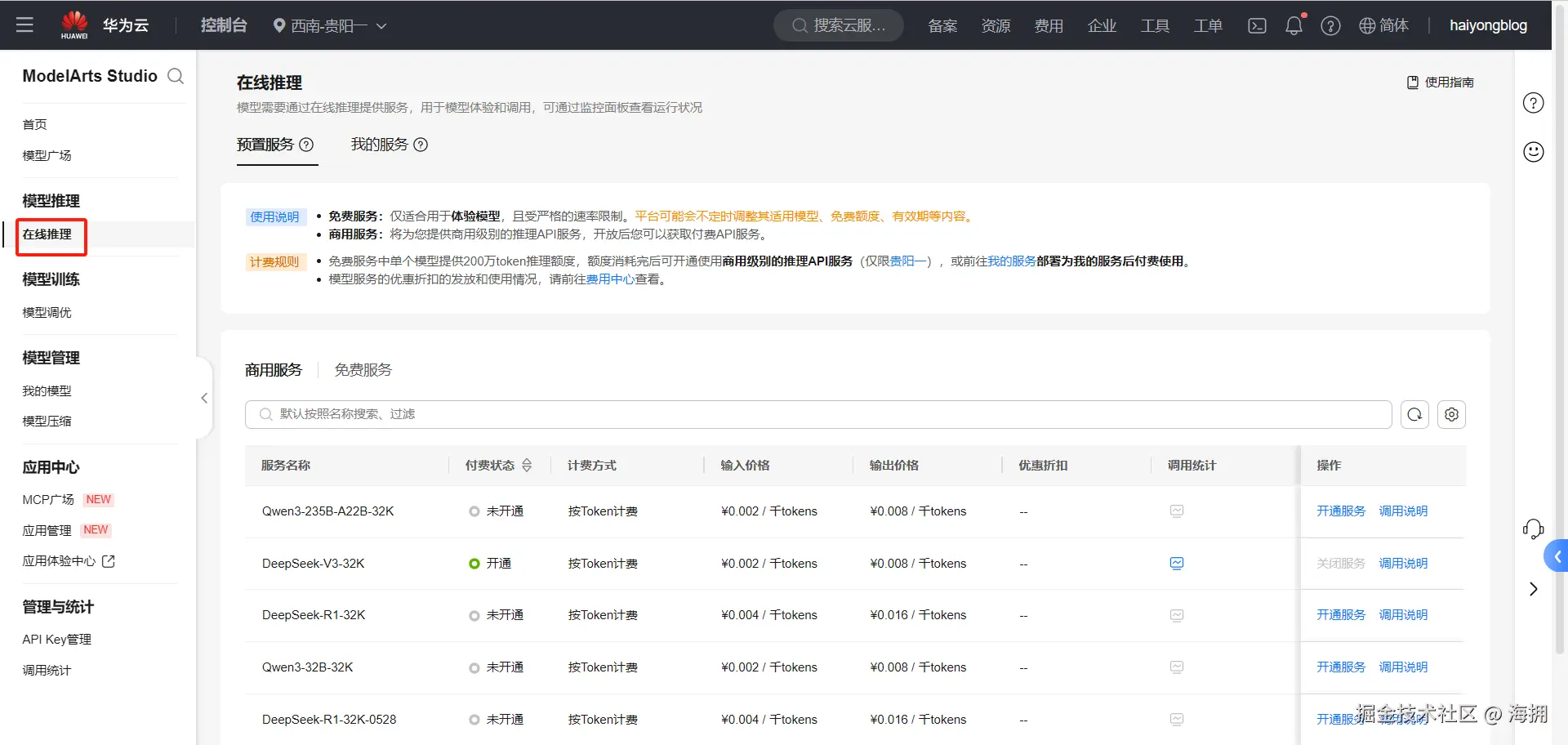This screenshot has width=1568, height=745.
Task: Open the region dropdown 西南-贵阳一
Action: tap(330, 25)
